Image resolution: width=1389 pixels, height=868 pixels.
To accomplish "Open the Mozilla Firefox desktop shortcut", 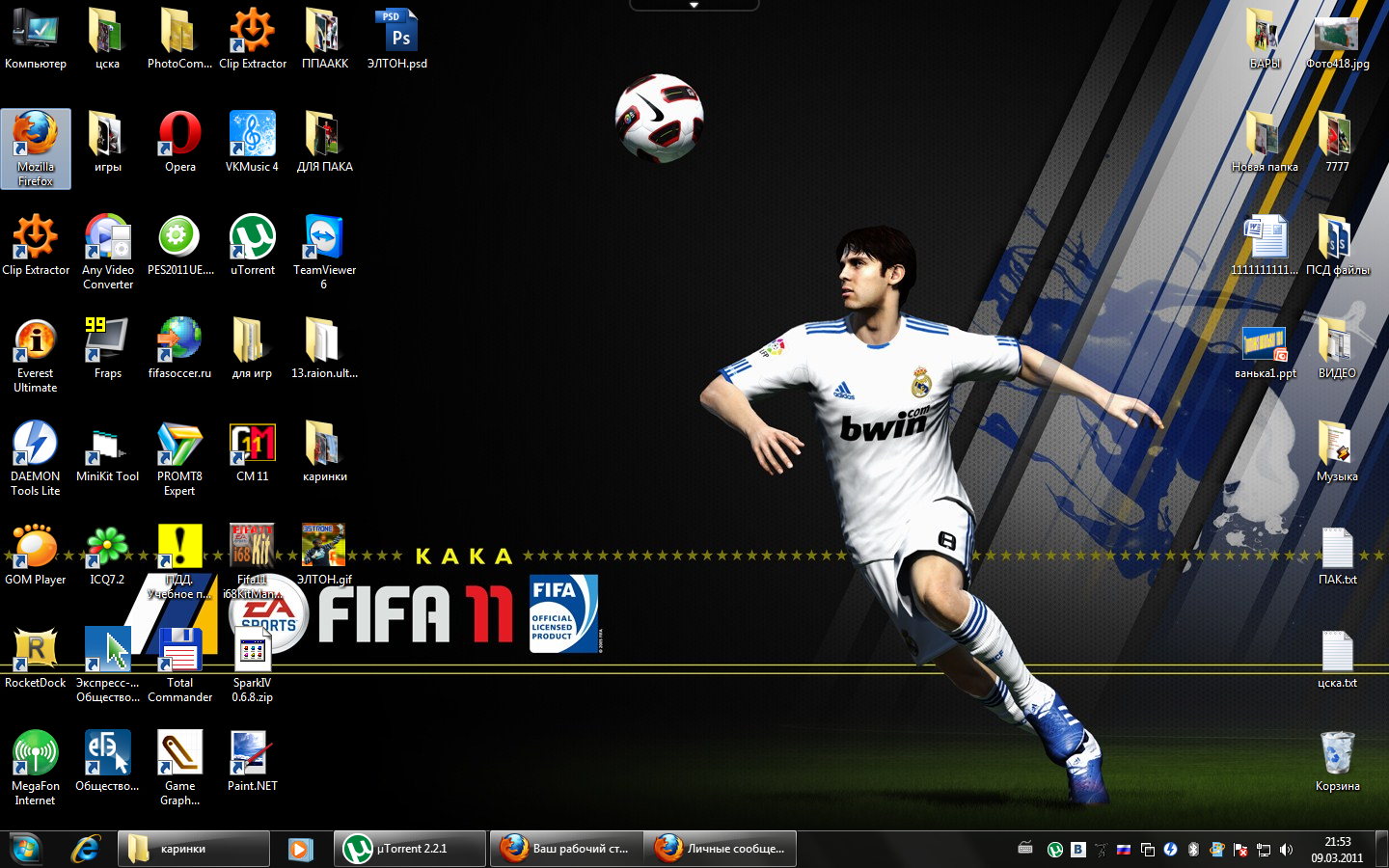I will (x=36, y=137).
